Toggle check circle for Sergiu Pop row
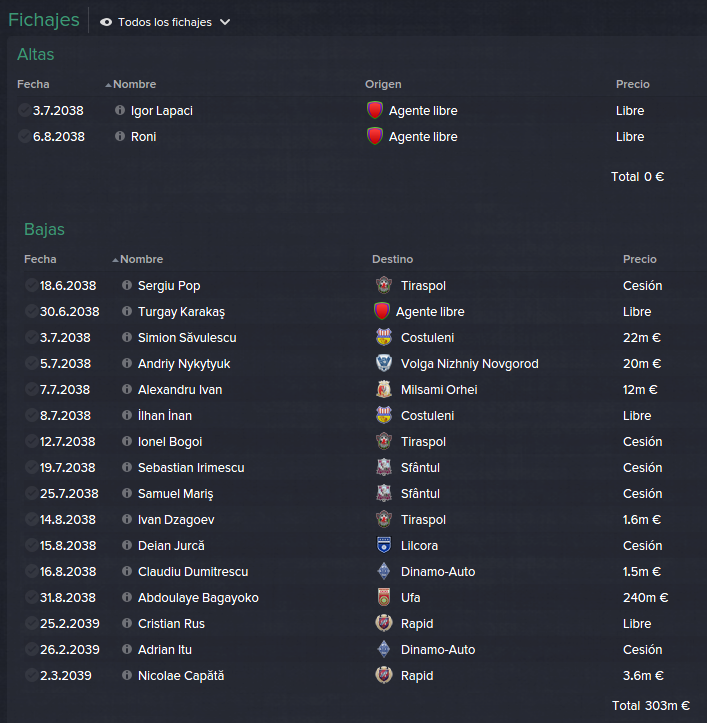The height and width of the screenshot is (723, 707). (x=31, y=285)
